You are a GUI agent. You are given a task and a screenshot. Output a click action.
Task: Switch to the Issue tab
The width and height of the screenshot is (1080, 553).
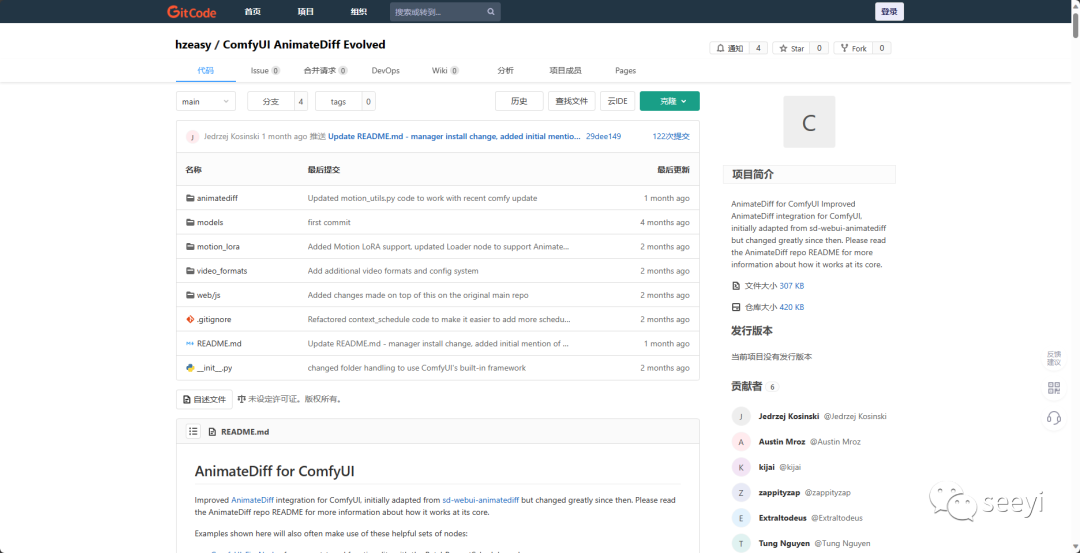coord(264,71)
